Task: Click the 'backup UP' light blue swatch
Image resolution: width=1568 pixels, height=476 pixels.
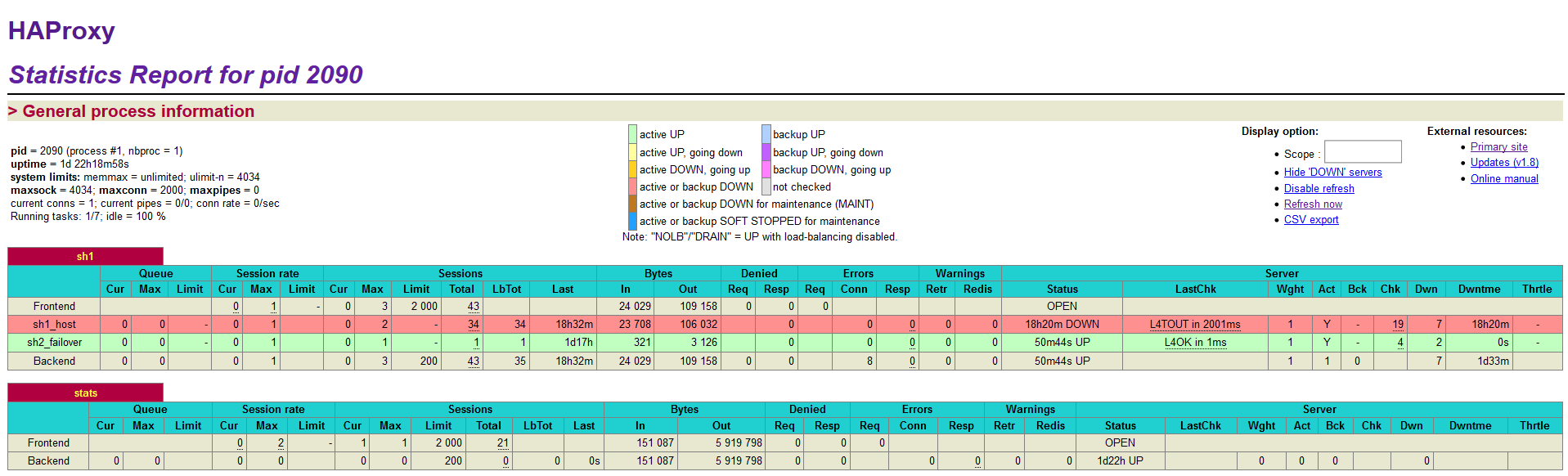Action: point(766,134)
